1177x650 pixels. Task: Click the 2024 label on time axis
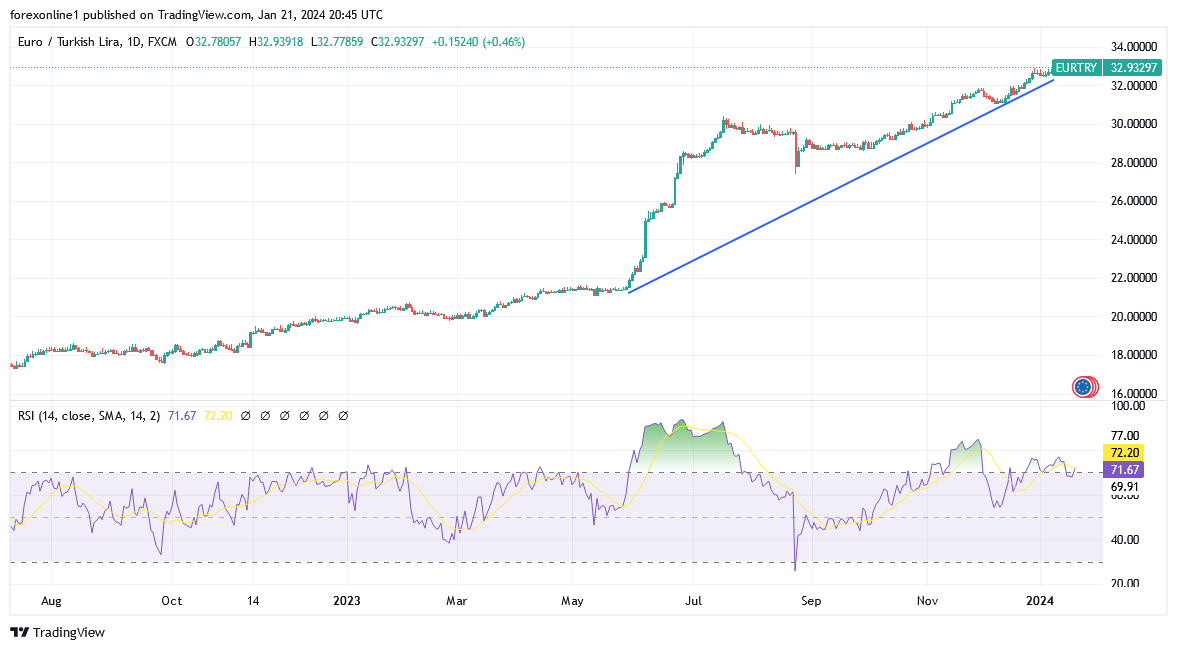(1040, 600)
